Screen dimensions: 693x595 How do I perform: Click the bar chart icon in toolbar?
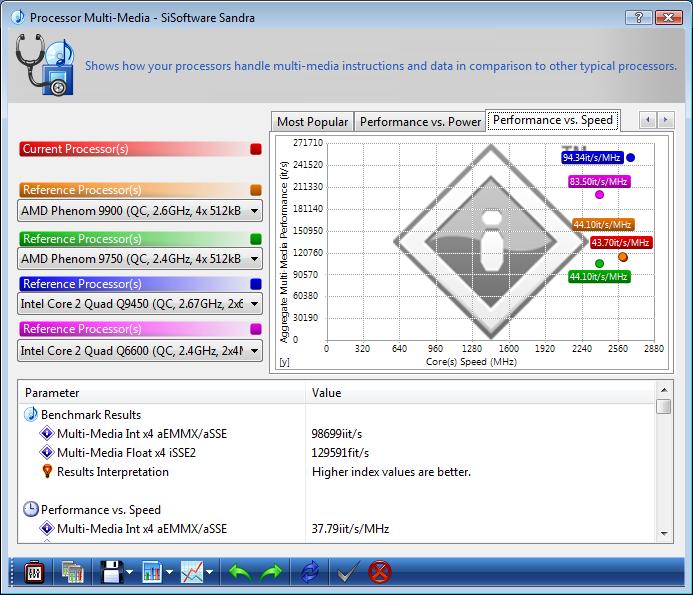[x=153, y=573]
